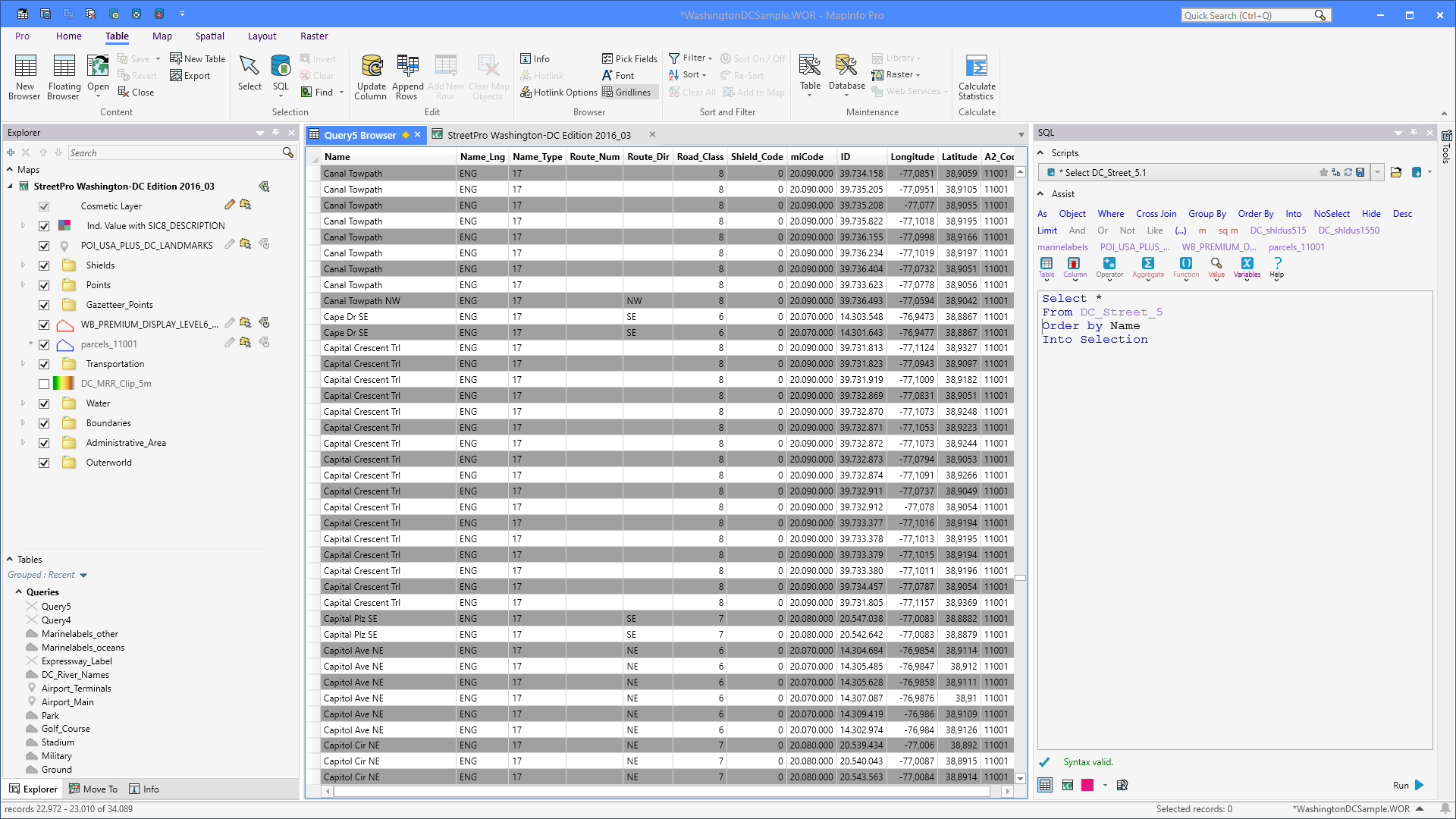Select the Select tool on the Table ribbon
Viewport: 1456px width, 819px height.
[249, 74]
